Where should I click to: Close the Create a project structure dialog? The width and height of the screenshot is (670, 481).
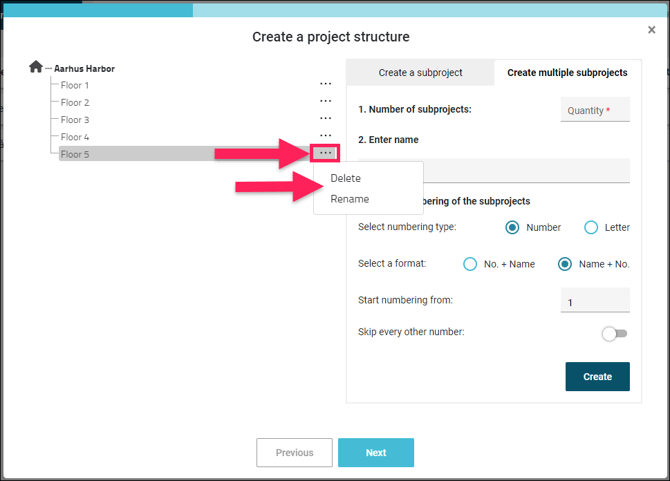[652, 31]
